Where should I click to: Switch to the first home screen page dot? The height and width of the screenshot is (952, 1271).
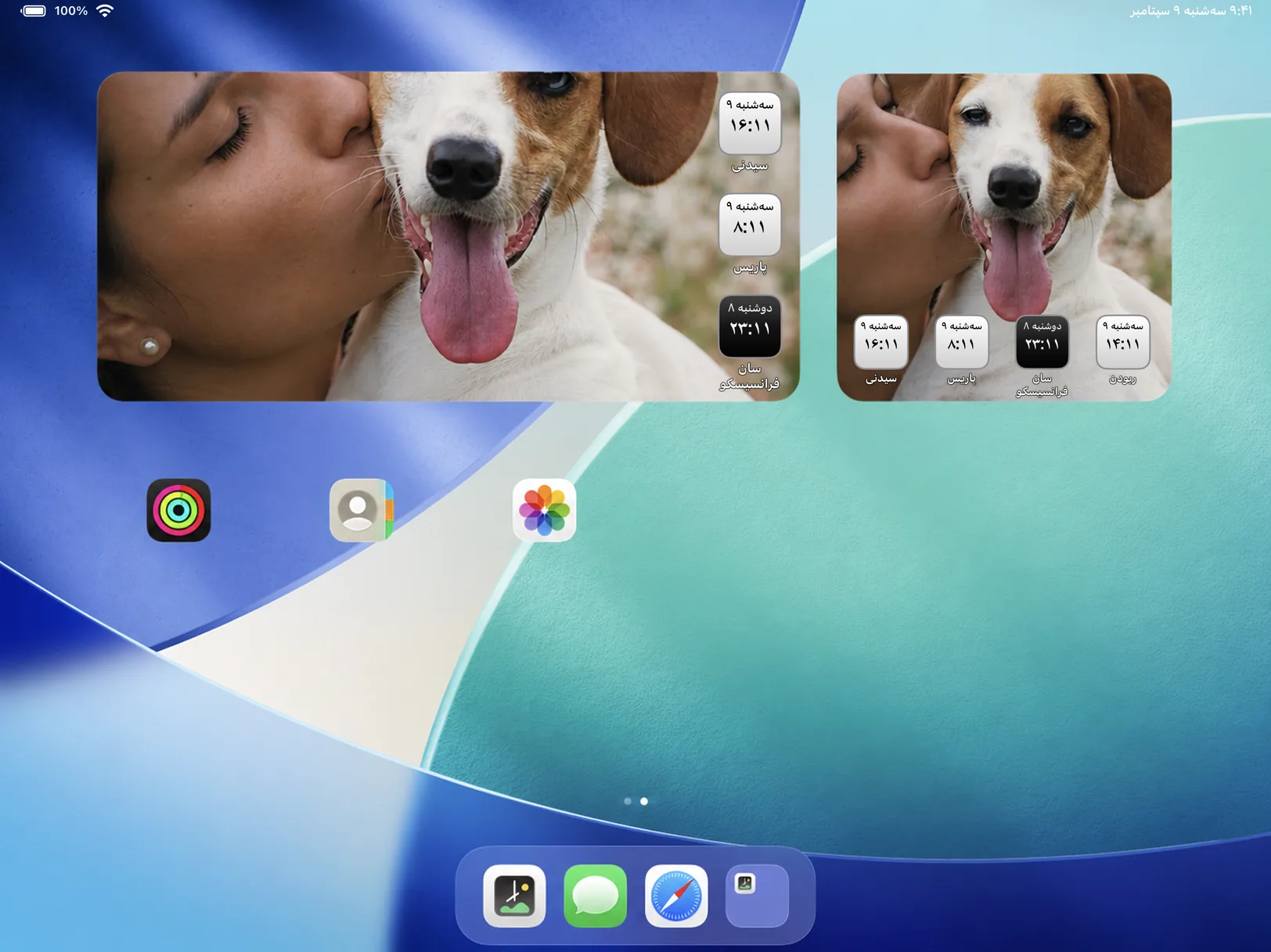click(628, 801)
